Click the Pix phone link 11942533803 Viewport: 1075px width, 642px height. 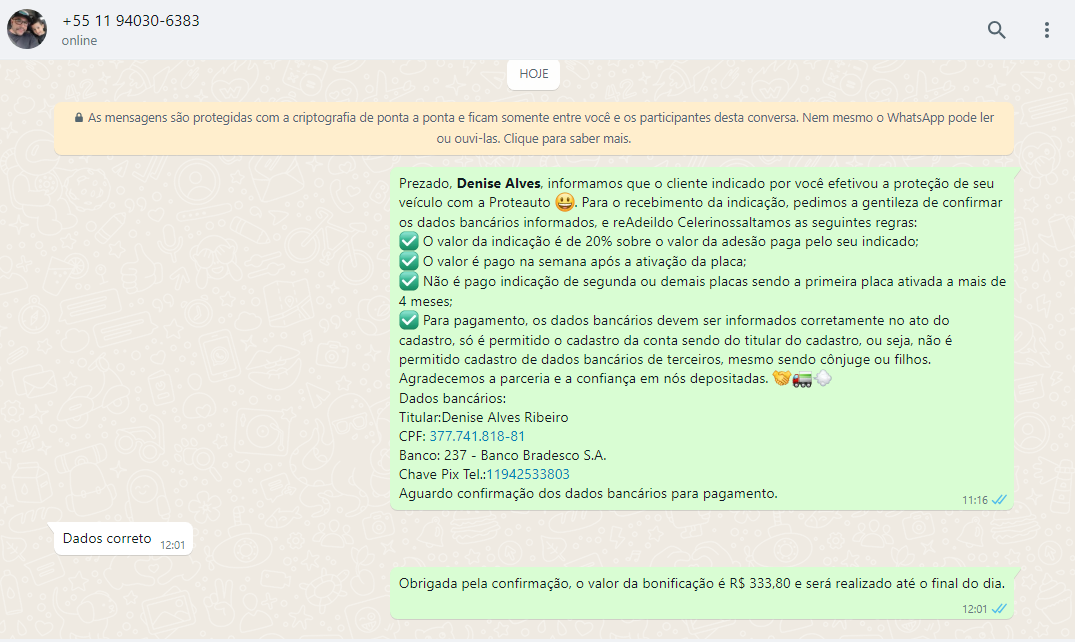click(x=528, y=474)
